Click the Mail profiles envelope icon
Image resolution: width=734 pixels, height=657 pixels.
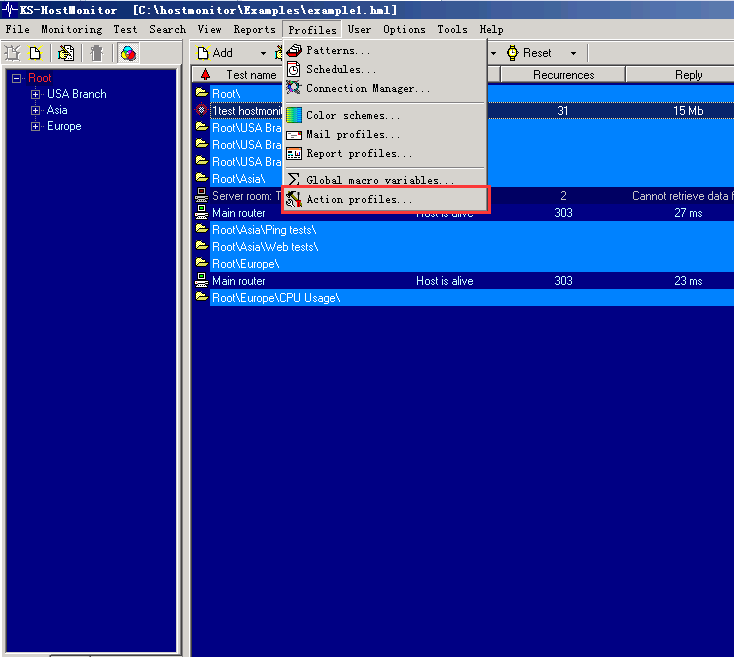[294, 135]
